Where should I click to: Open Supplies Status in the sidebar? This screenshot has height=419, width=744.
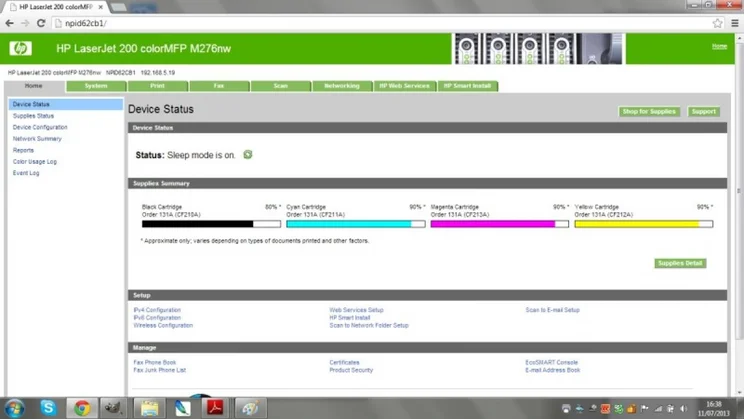[33, 116]
